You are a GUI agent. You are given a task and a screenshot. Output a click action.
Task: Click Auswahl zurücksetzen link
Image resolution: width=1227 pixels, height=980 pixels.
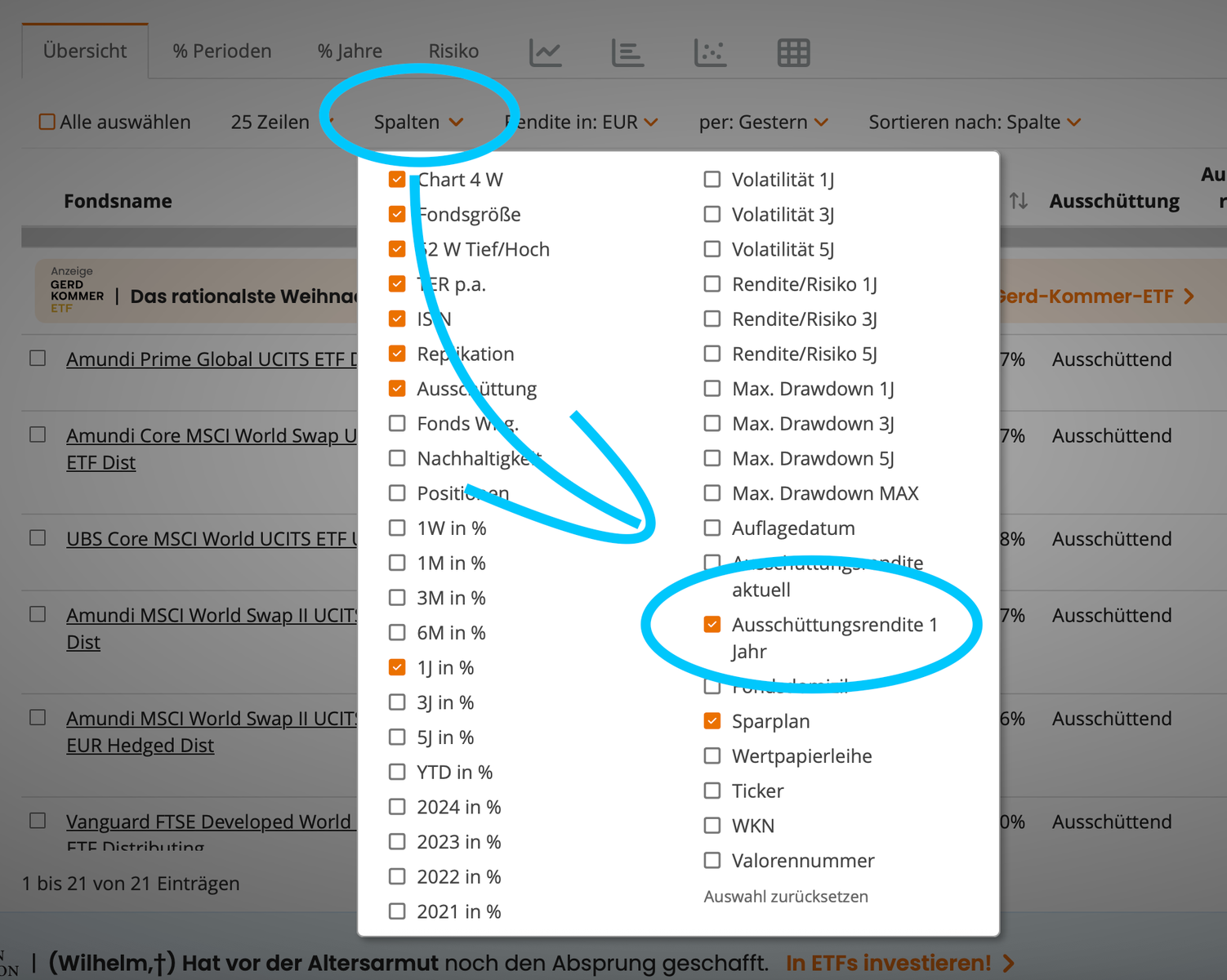[x=786, y=897]
